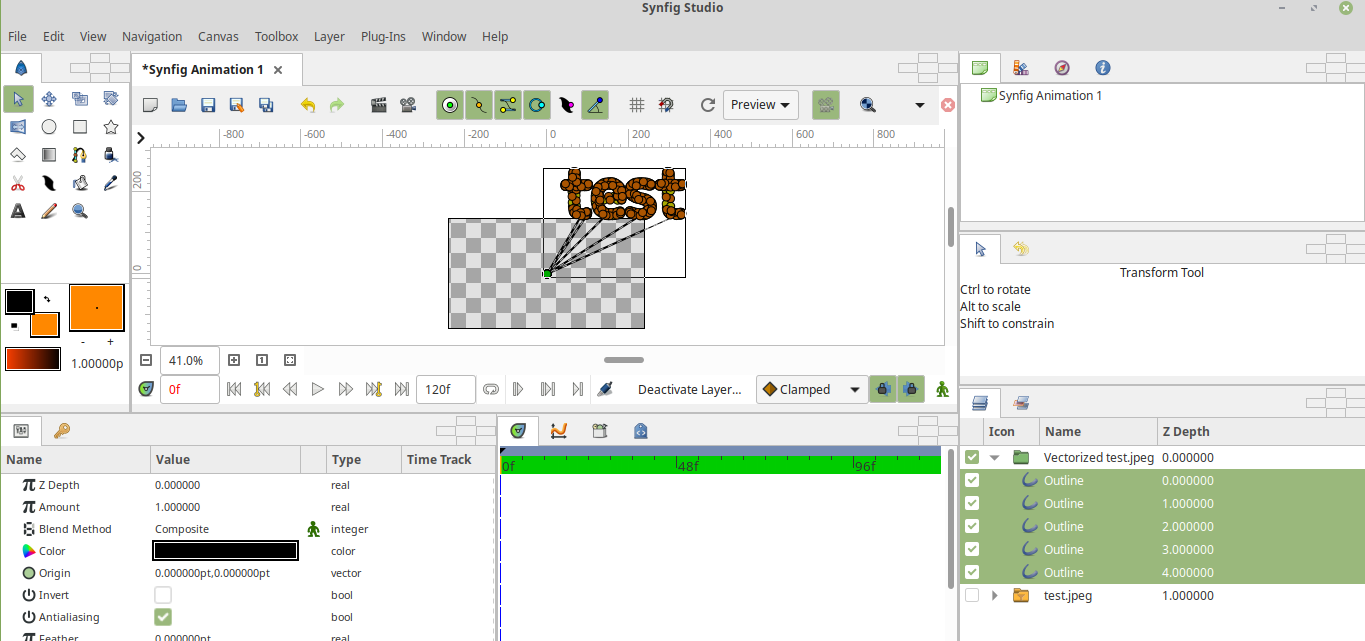Open the Clamped interpolation dropdown
Image resolution: width=1365 pixels, height=641 pixels.
point(811,389)
